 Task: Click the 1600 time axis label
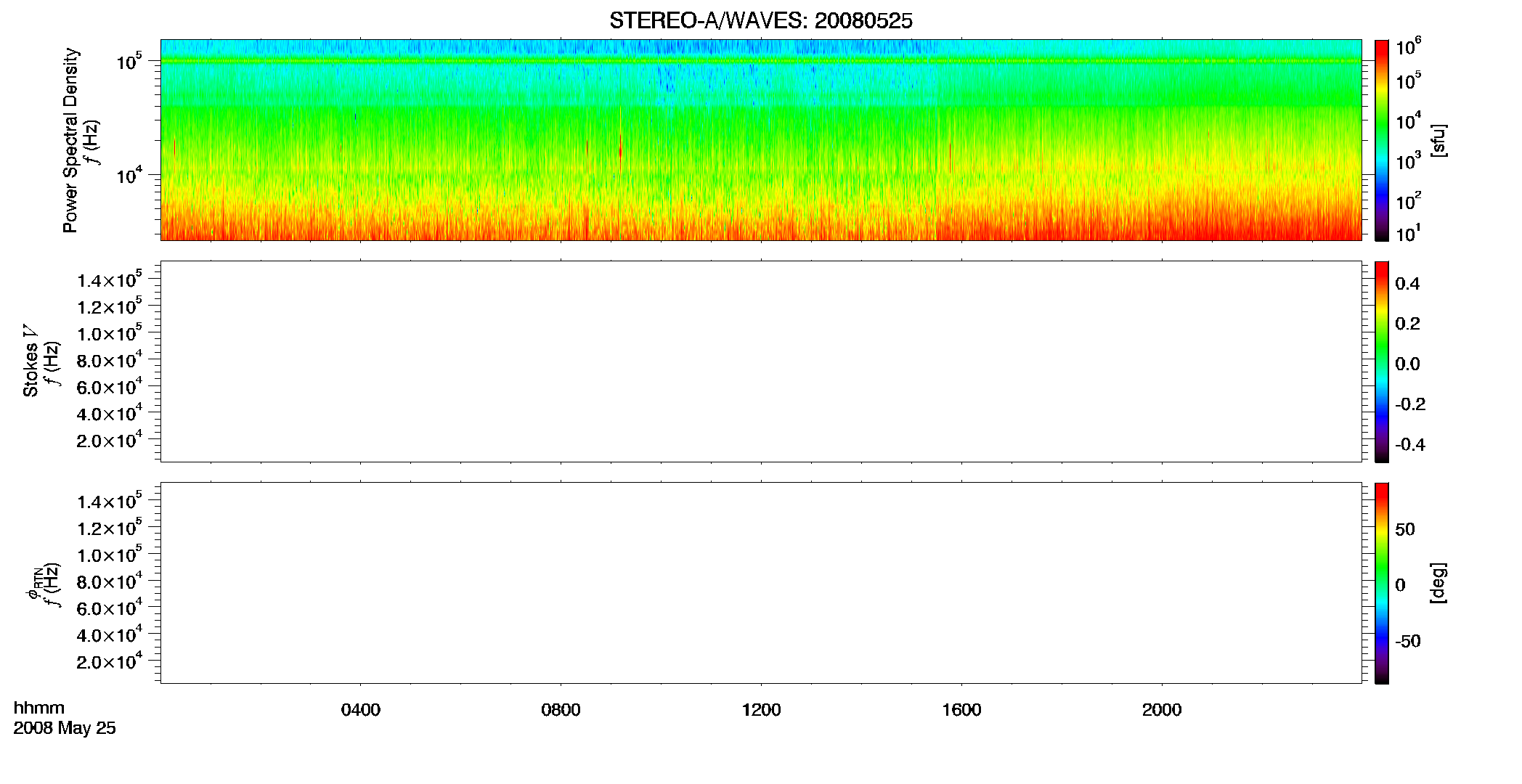[961, 710]
